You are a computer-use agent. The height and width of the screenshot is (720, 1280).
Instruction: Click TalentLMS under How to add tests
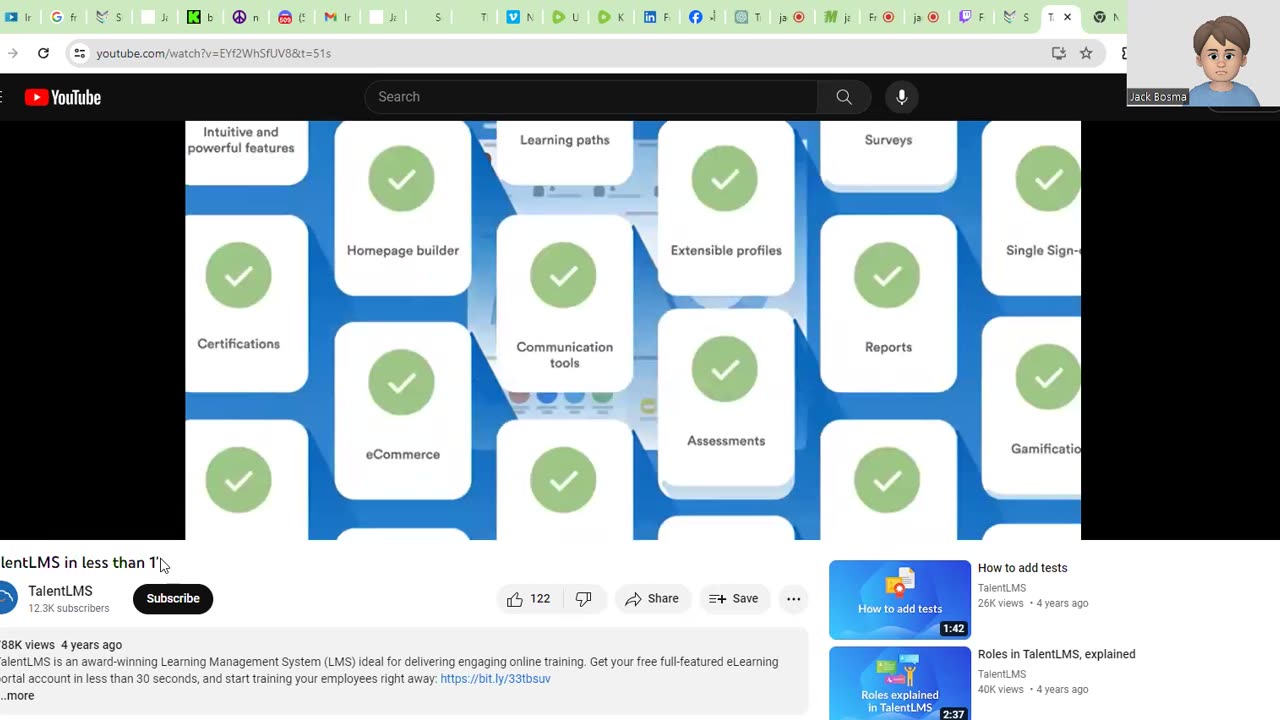[1002, 588]
